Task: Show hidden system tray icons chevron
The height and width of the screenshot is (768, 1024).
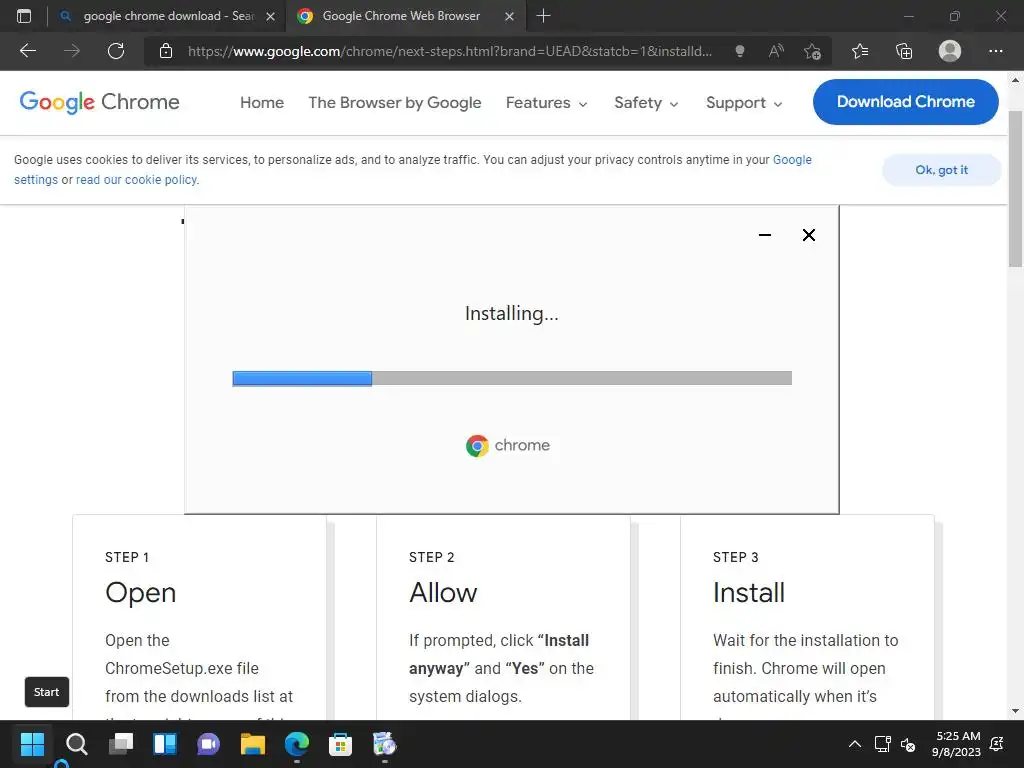Action: [854, 744]
